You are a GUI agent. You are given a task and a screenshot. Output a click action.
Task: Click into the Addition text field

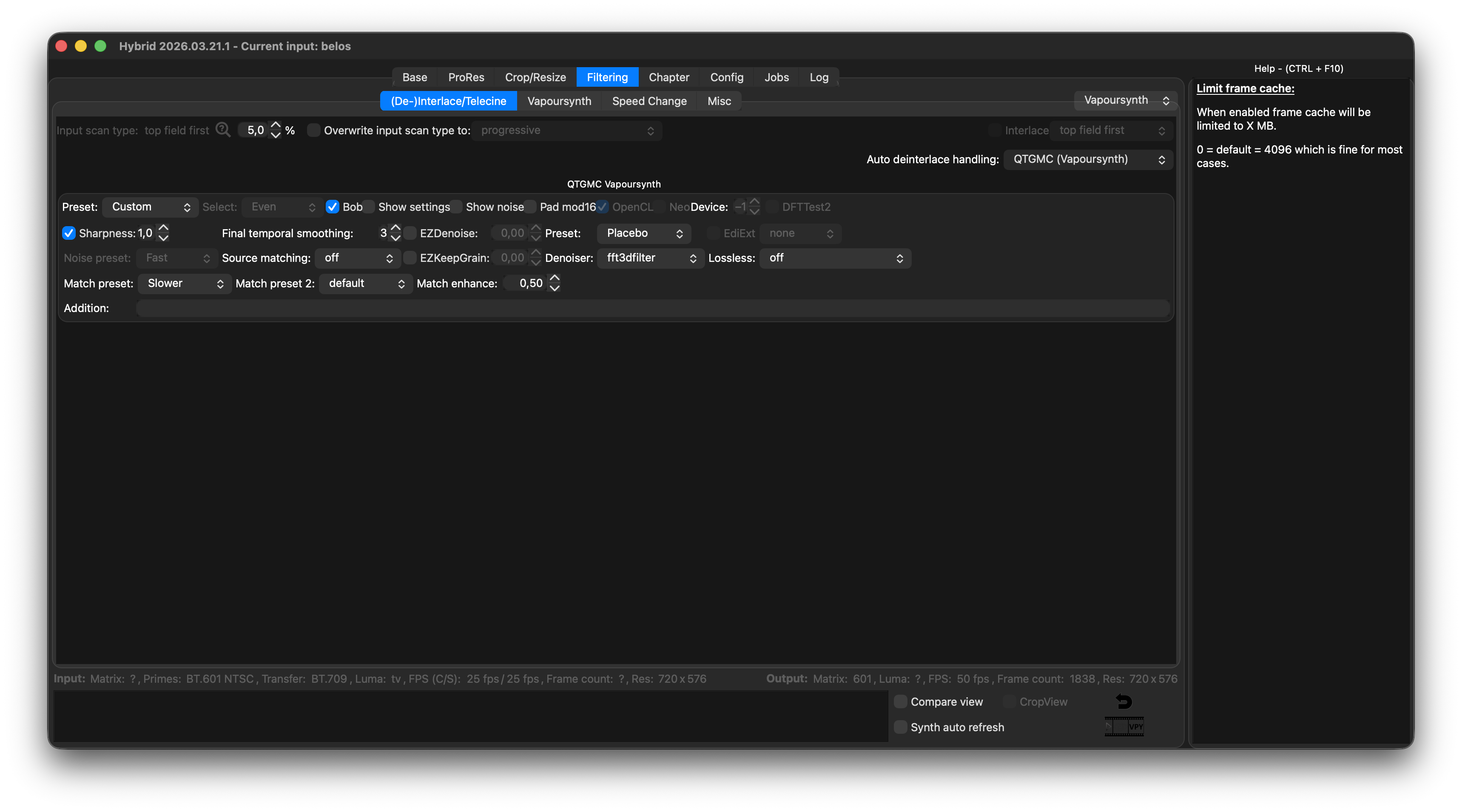tap(653, 309)
